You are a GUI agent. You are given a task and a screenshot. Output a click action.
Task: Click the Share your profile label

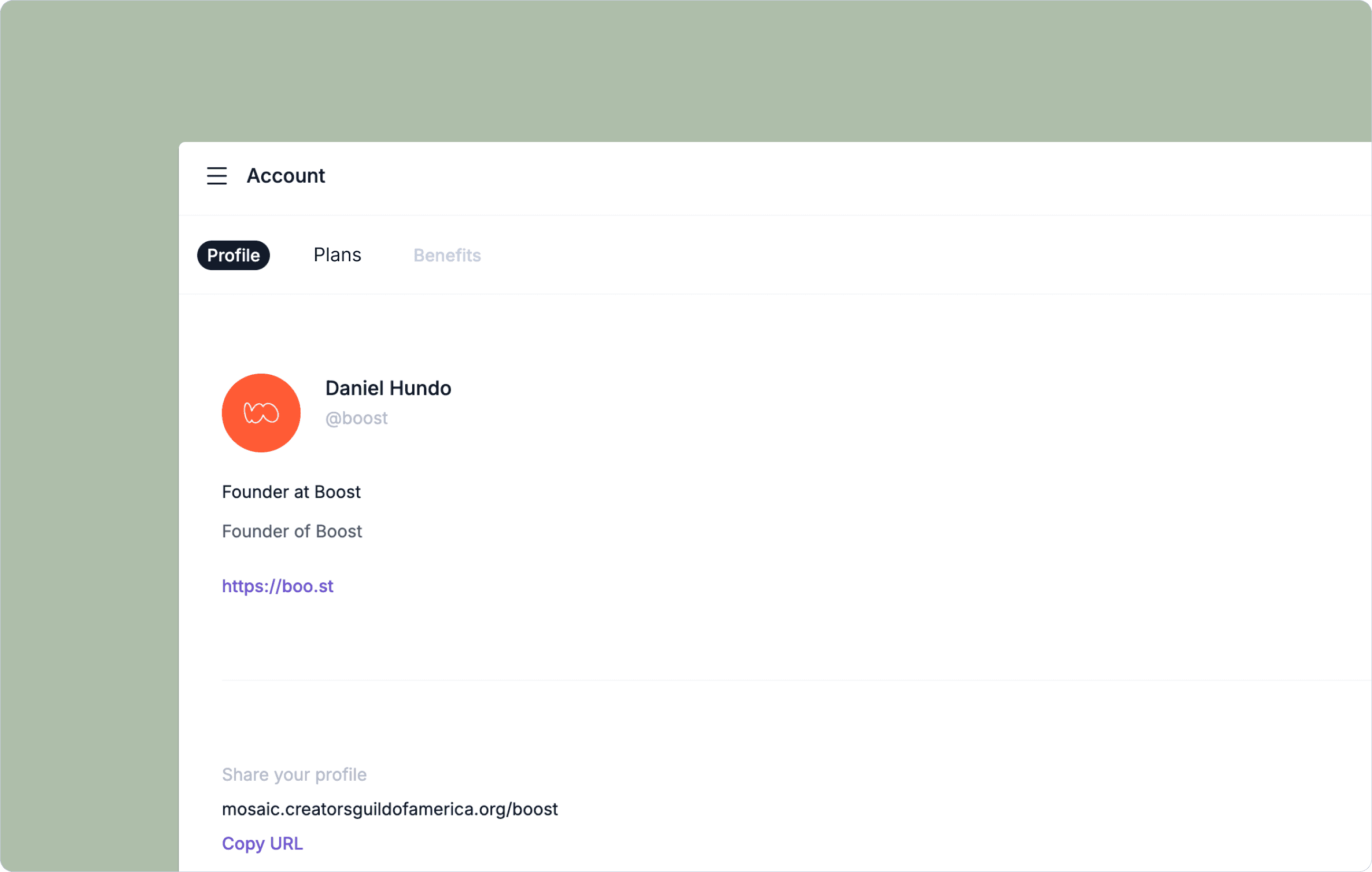coord(294,774)
